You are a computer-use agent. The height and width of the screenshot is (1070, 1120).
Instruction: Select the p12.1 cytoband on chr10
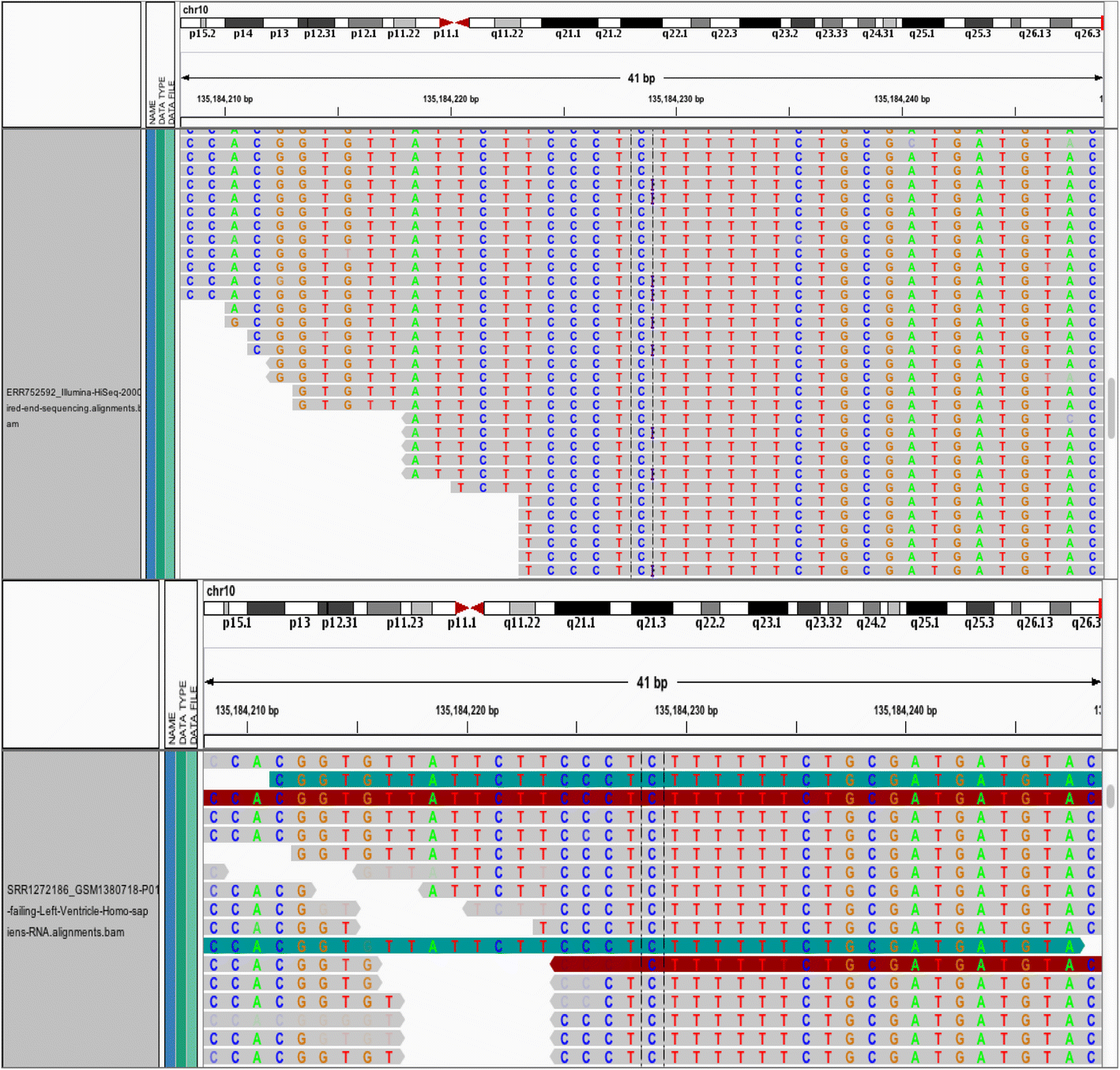[x=364, y=33]
